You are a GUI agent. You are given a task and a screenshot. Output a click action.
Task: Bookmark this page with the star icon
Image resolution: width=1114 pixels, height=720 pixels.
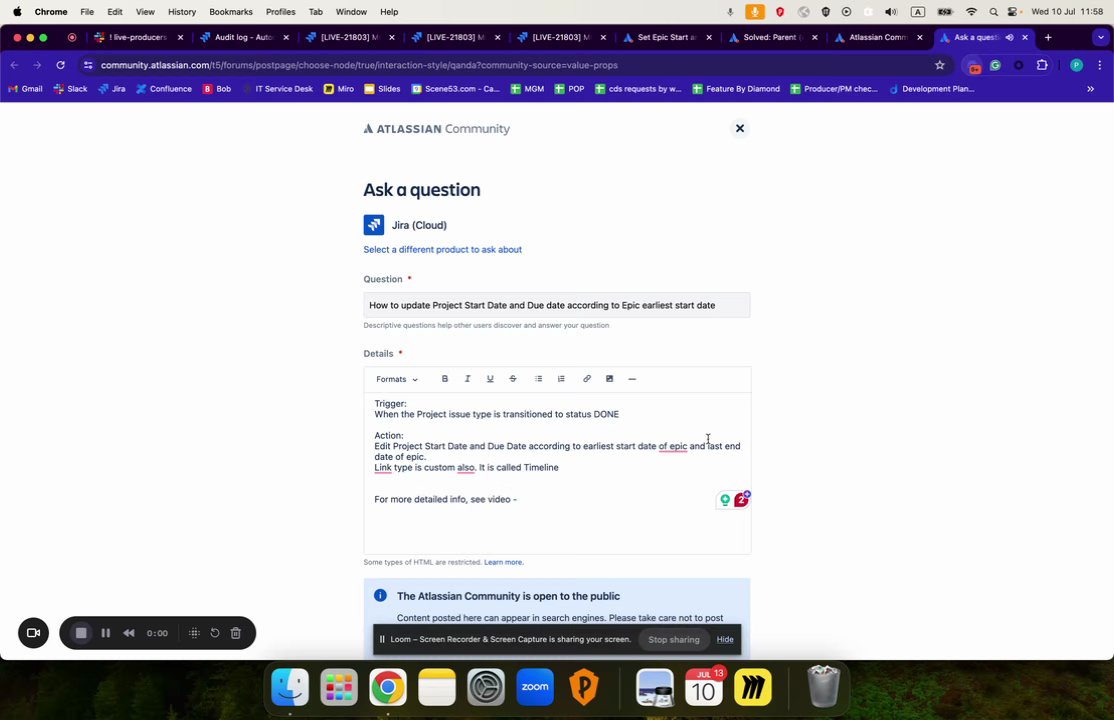(x=940, y=65)
